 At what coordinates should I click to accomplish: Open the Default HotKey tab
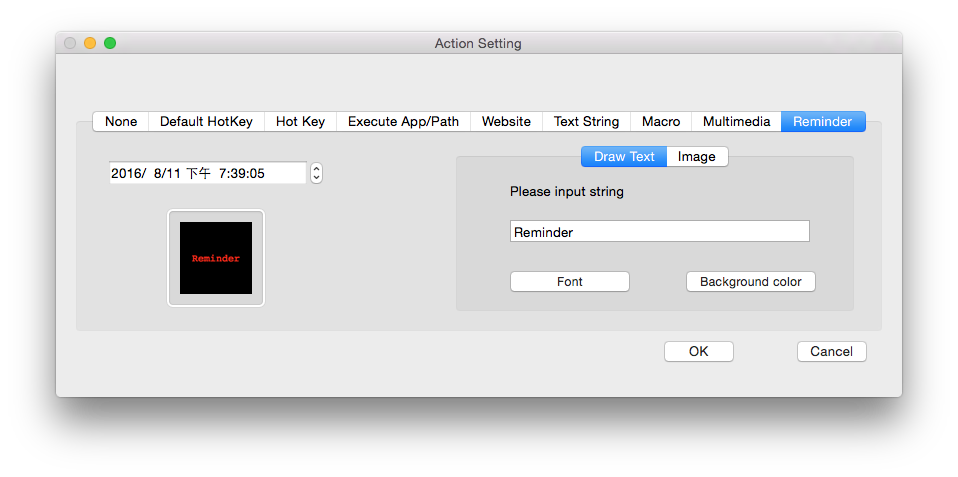(x=206, y=121)
